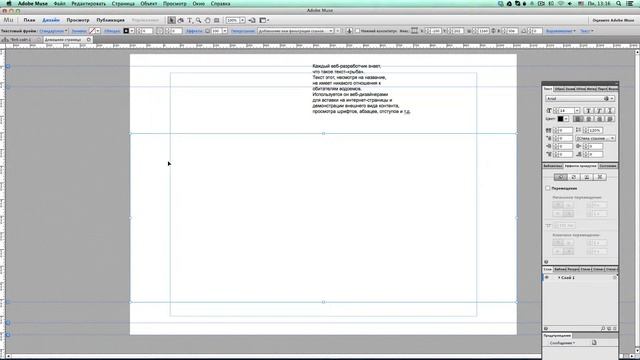
Task: Open the Окно menu
Action: point(199,3)
